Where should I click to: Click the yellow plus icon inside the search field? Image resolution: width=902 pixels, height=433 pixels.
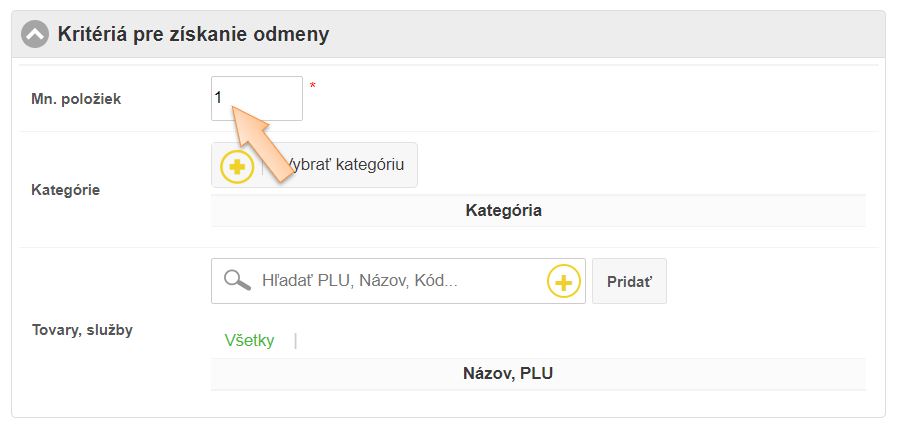564,282
